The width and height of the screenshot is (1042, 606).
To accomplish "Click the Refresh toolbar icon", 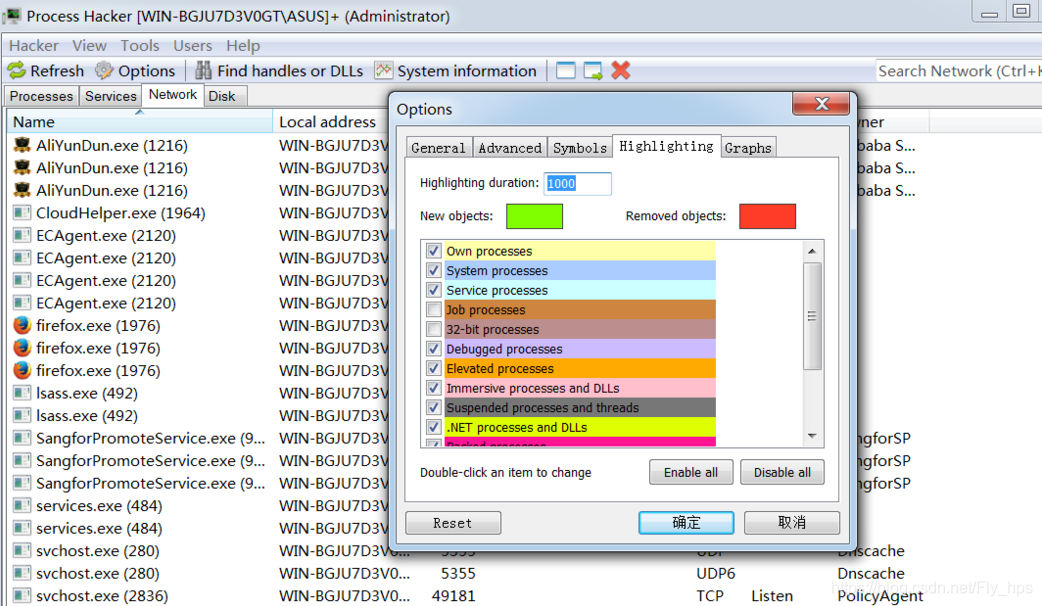I will tap(16, 70).
